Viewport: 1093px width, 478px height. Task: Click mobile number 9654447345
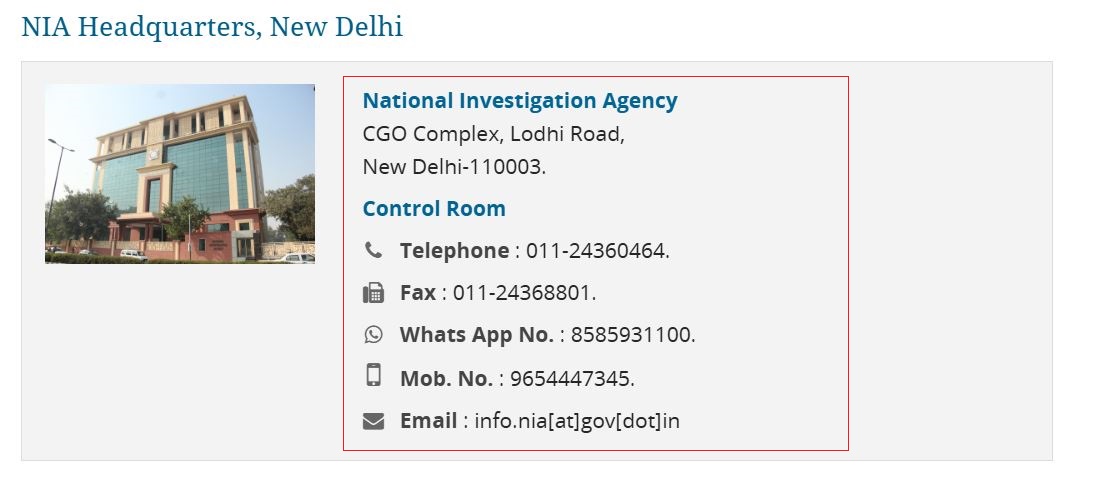click(x=572, y=379)
